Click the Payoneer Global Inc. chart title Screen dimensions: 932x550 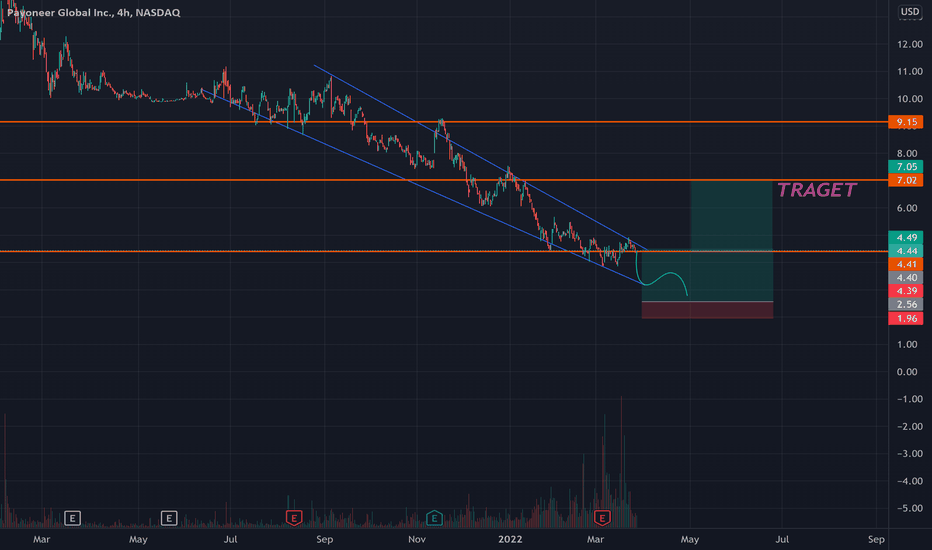pos(93,12)
